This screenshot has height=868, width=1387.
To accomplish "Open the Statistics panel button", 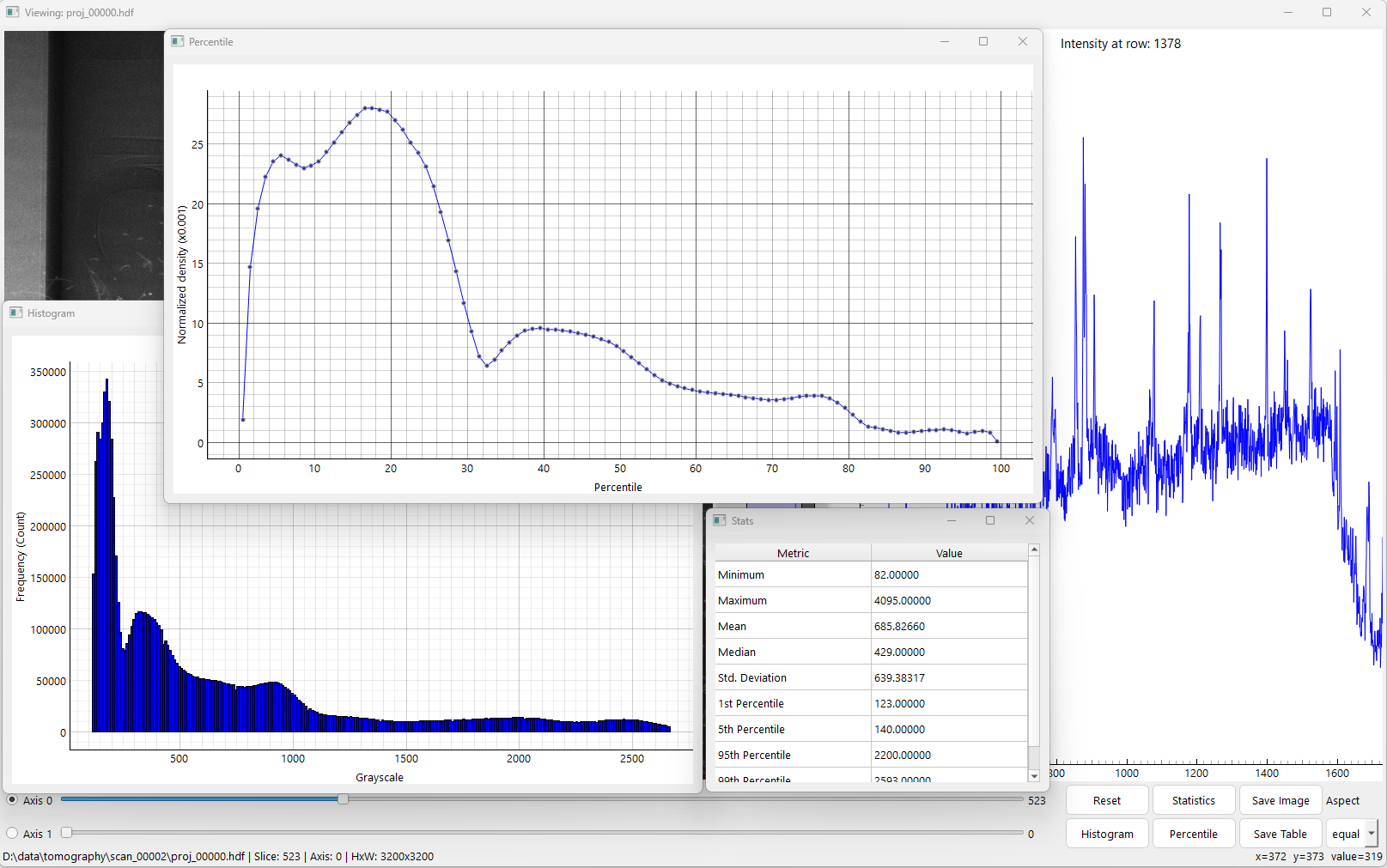I will click(x=1193, y=800).
